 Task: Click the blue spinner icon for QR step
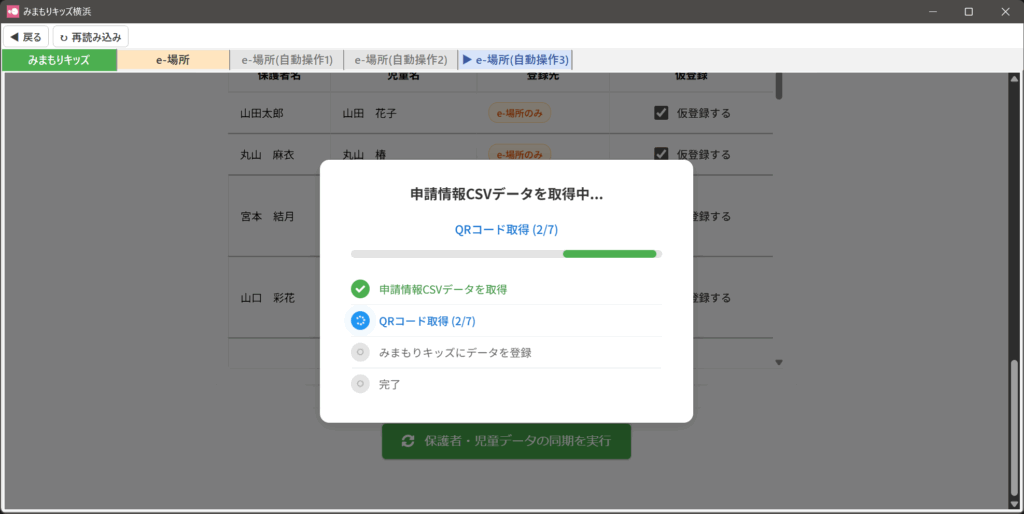pyautogui.click(x=360, y=321)
